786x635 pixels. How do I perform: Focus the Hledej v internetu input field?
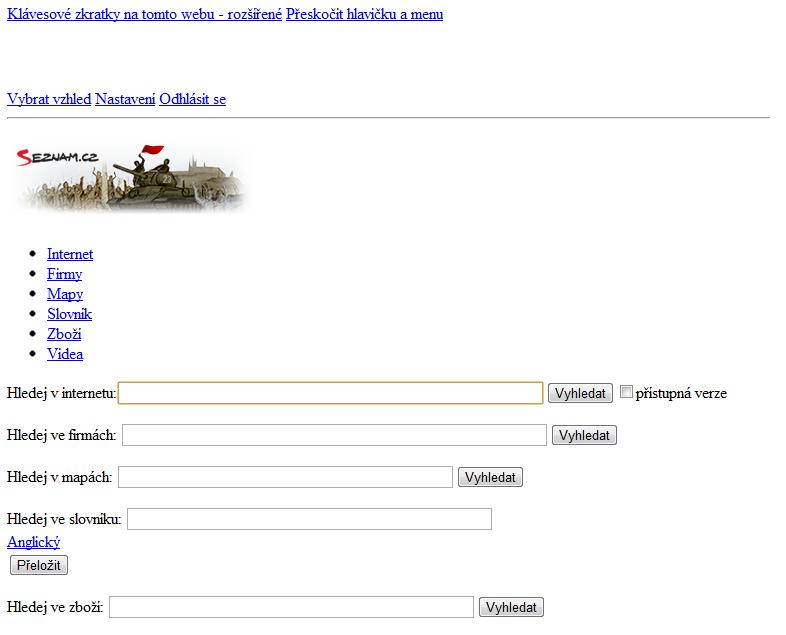pyautogui.click(x=330, y=393)
